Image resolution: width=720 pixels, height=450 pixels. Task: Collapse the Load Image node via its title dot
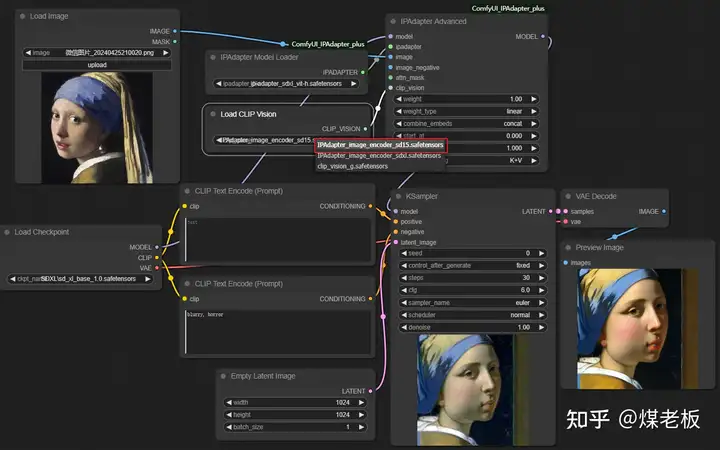pos(22,16)
